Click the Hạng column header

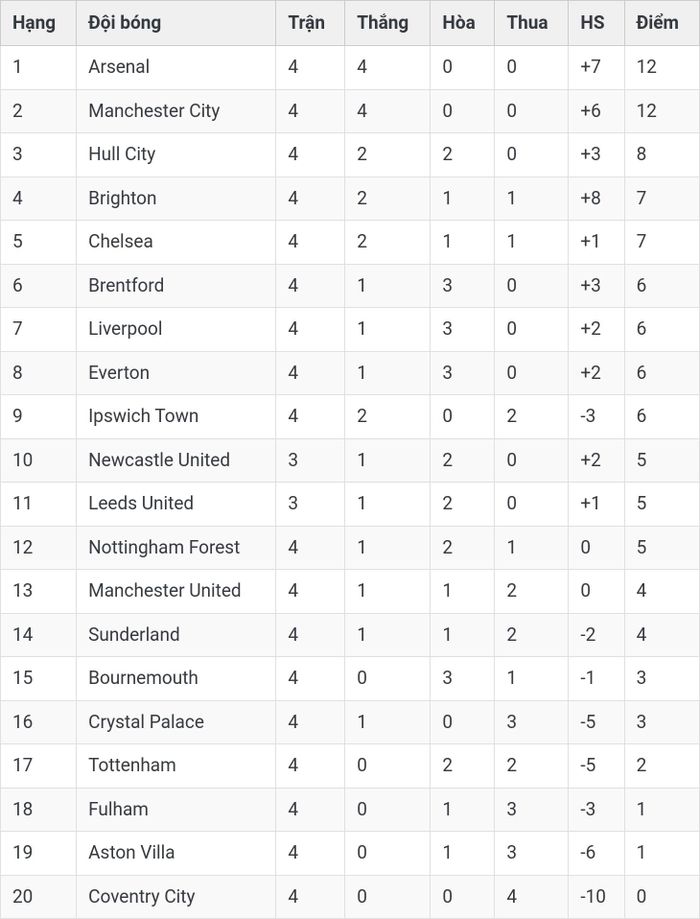[34, 23]
